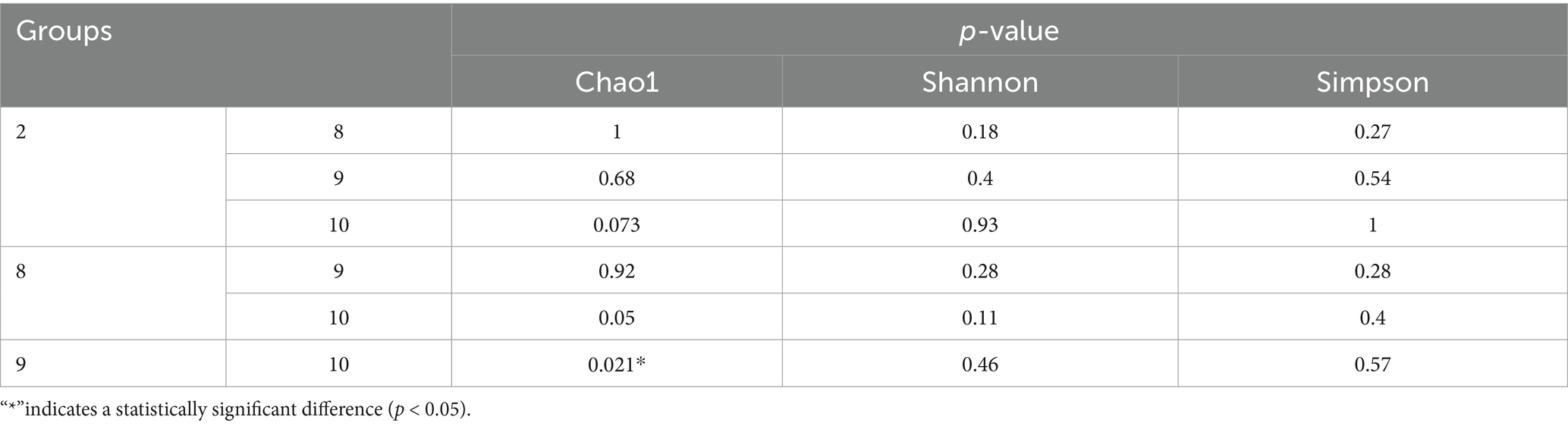1568x426 pixels.
Task: Select Shannon value 0.93
Action: point(980,224)
